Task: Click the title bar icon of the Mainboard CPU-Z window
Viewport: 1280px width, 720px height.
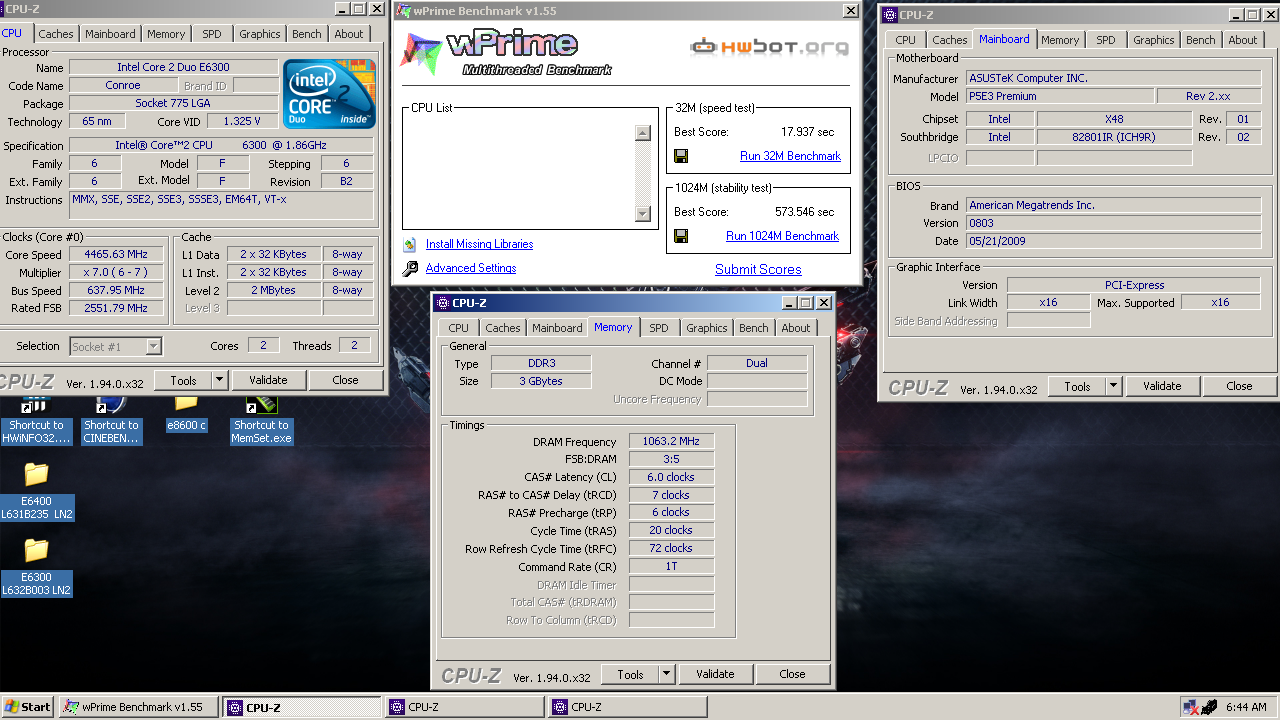Action: (x=890, y=15)
